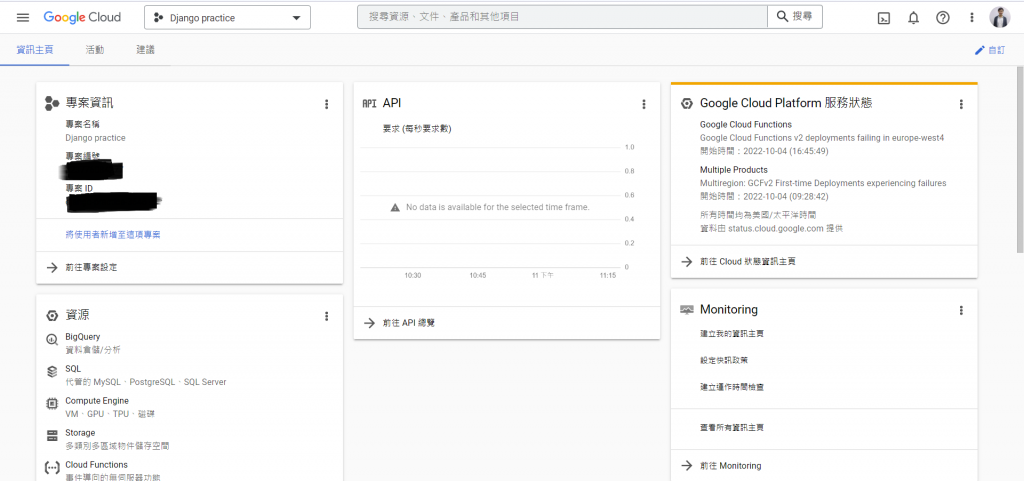Click the 要求 (每秒要求數) chart title

[x=417, y=129]
